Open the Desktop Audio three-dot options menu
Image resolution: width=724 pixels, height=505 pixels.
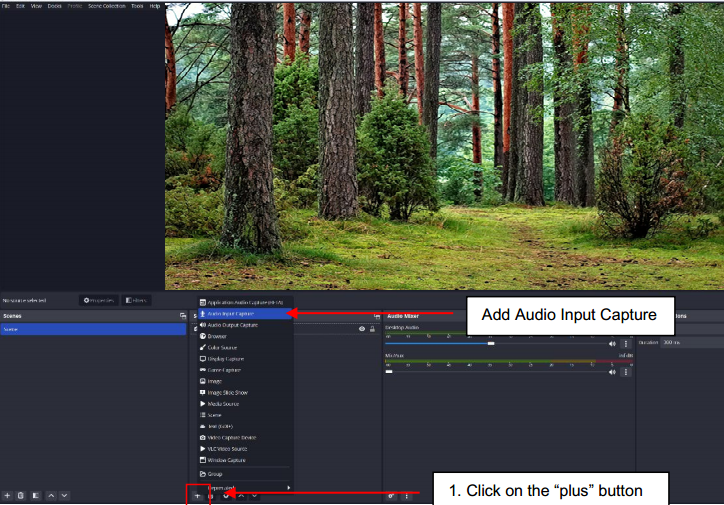pyautogui.click(x=626, y=343)
